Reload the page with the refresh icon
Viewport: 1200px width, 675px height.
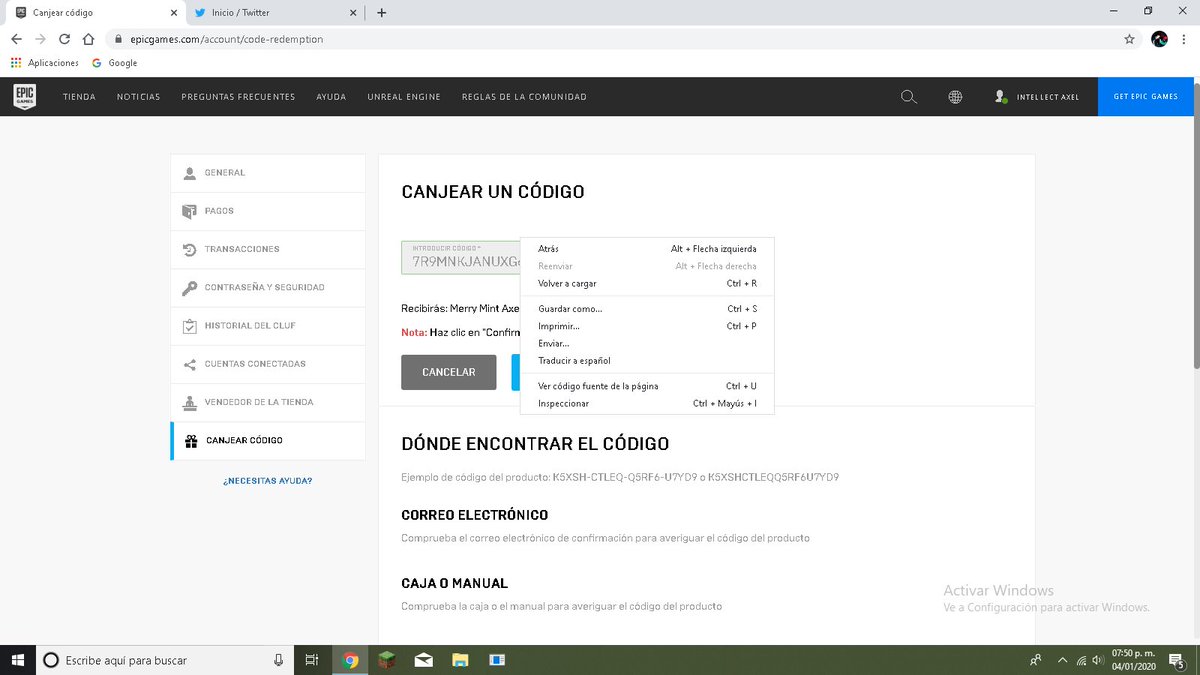pyautogui.click(x=64, y=39)
